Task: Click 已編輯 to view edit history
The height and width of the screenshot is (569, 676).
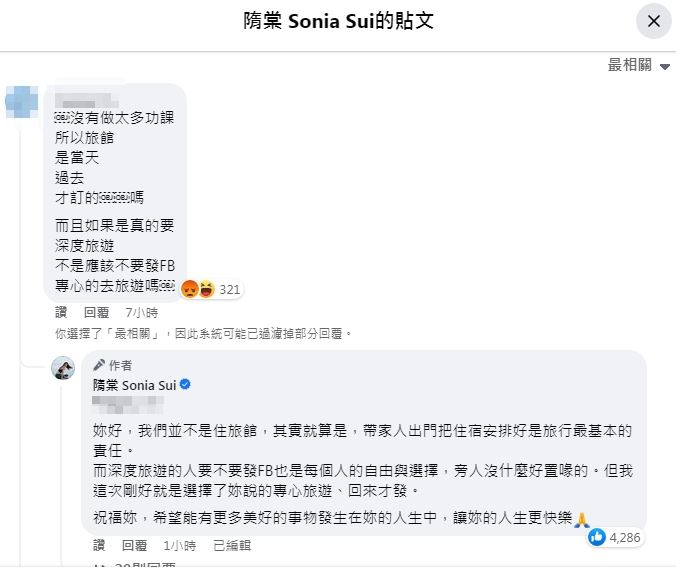Action: tap(232, 545)
